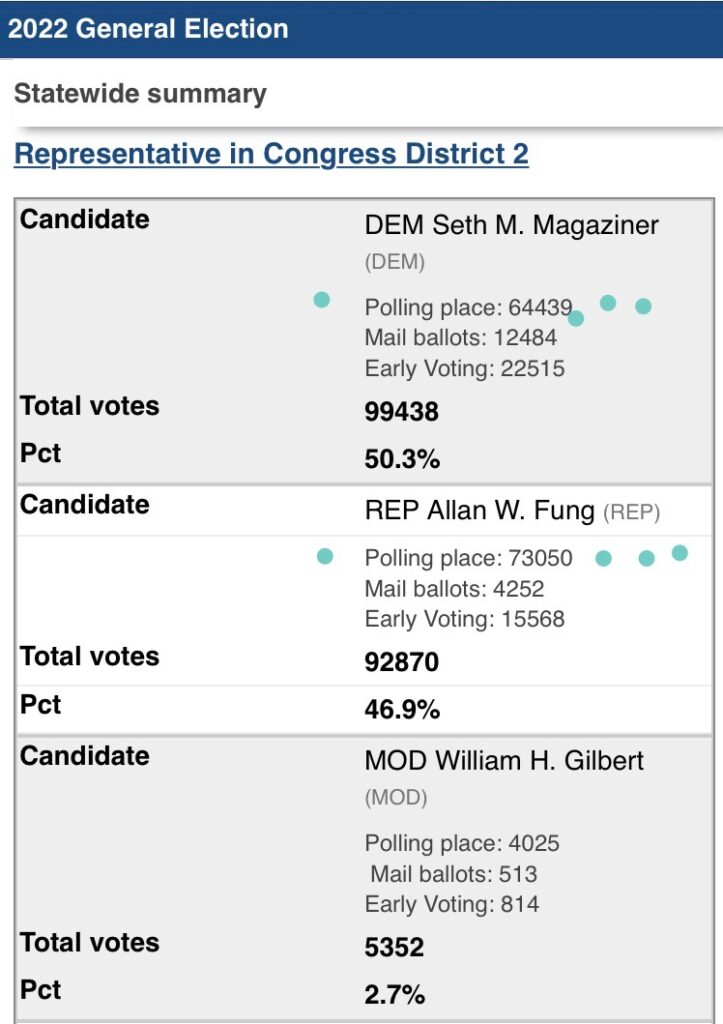This screenshot has width=723, height=1024.
Task: Select candidate name REP Allan W. Fung
Action: click(479, 510)
